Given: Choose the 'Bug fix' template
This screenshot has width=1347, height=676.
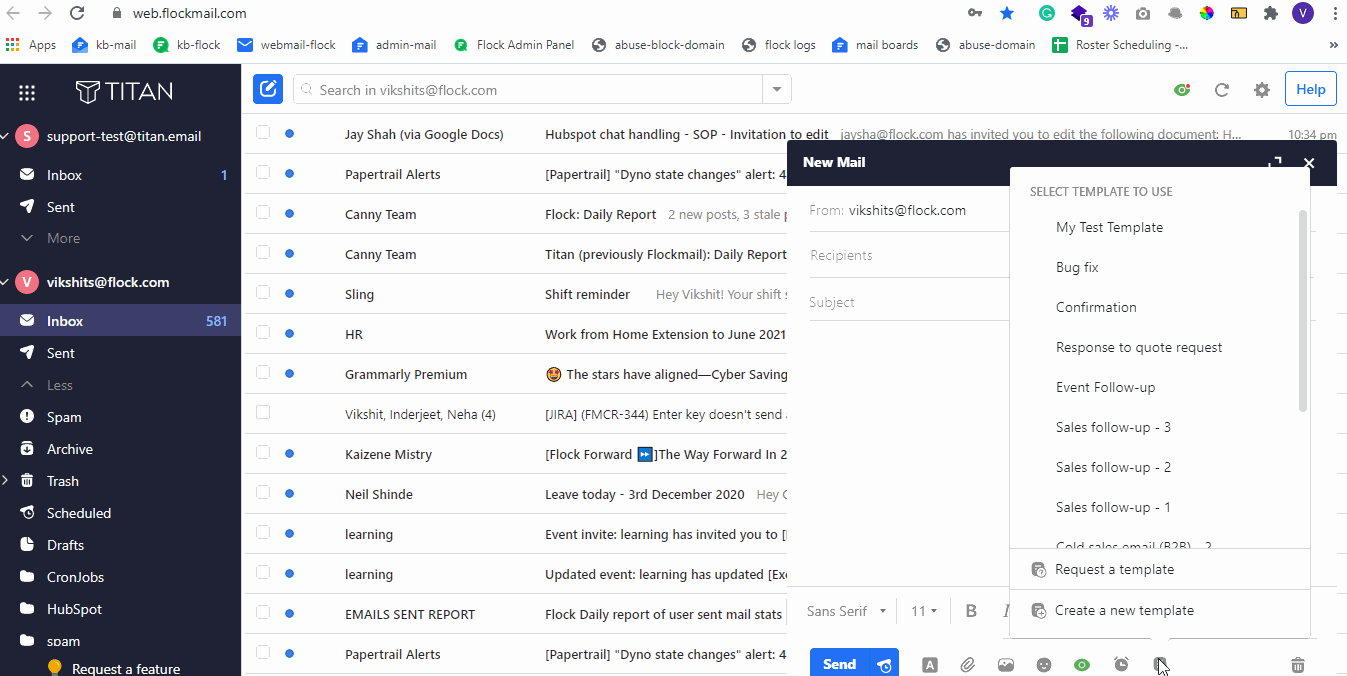Looking at the screenshot, I should click(x=1077, y=267).
